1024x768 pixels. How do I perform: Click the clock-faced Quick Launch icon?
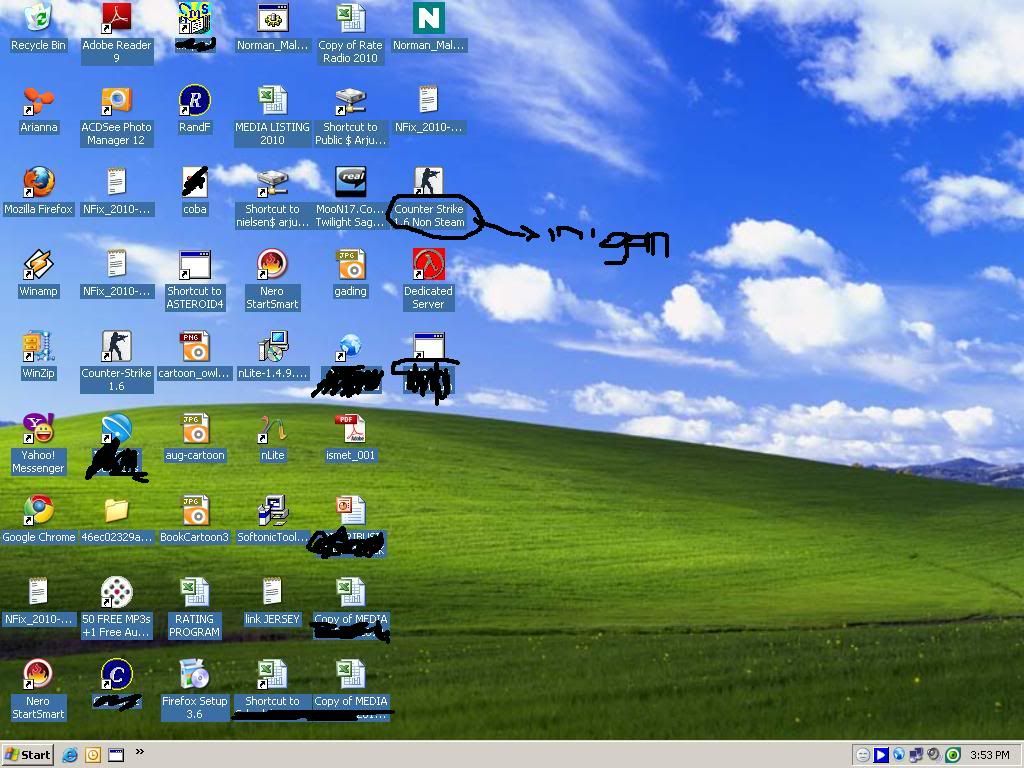point(93,755)
